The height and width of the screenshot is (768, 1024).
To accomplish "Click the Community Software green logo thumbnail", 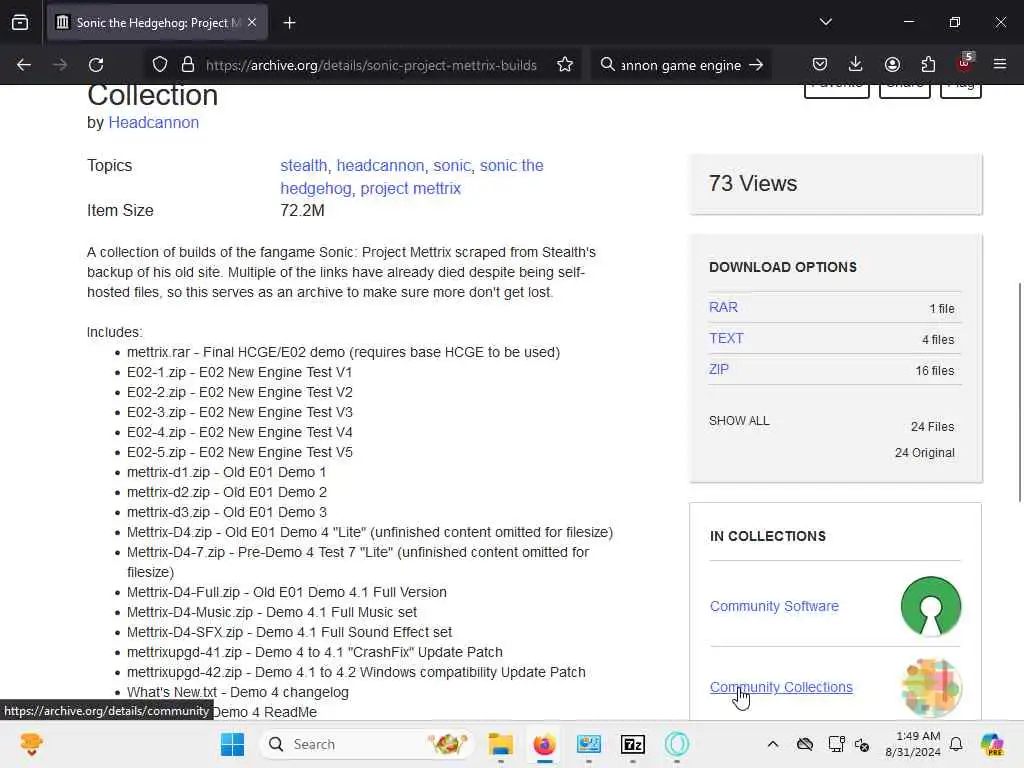I will [931, 606].
